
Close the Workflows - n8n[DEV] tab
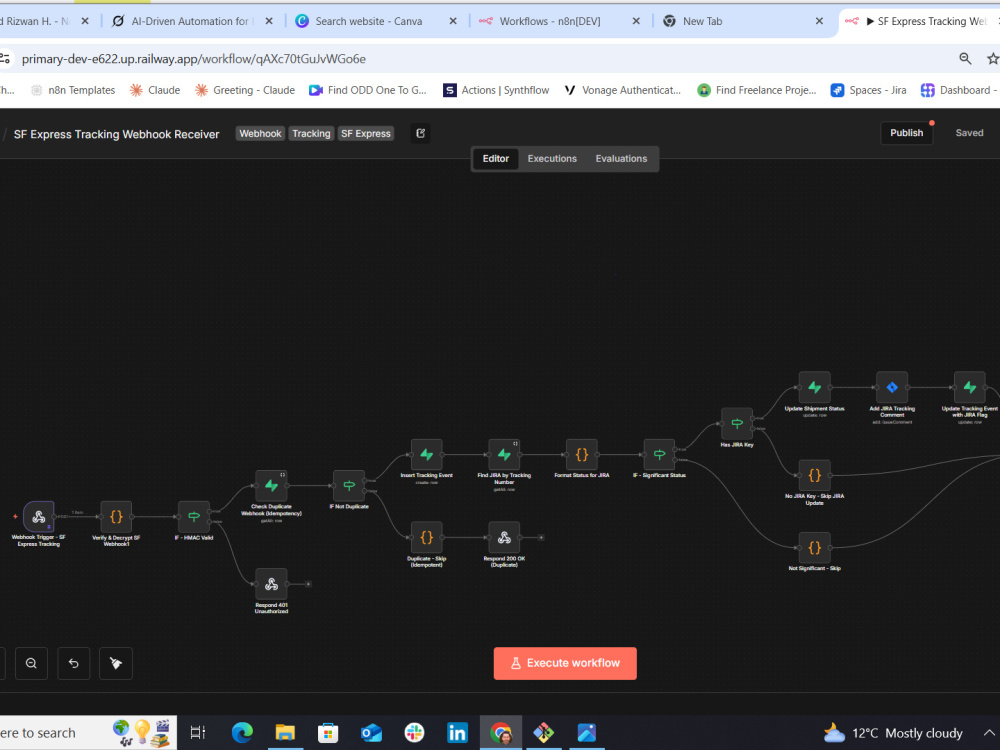coord(636,21)
